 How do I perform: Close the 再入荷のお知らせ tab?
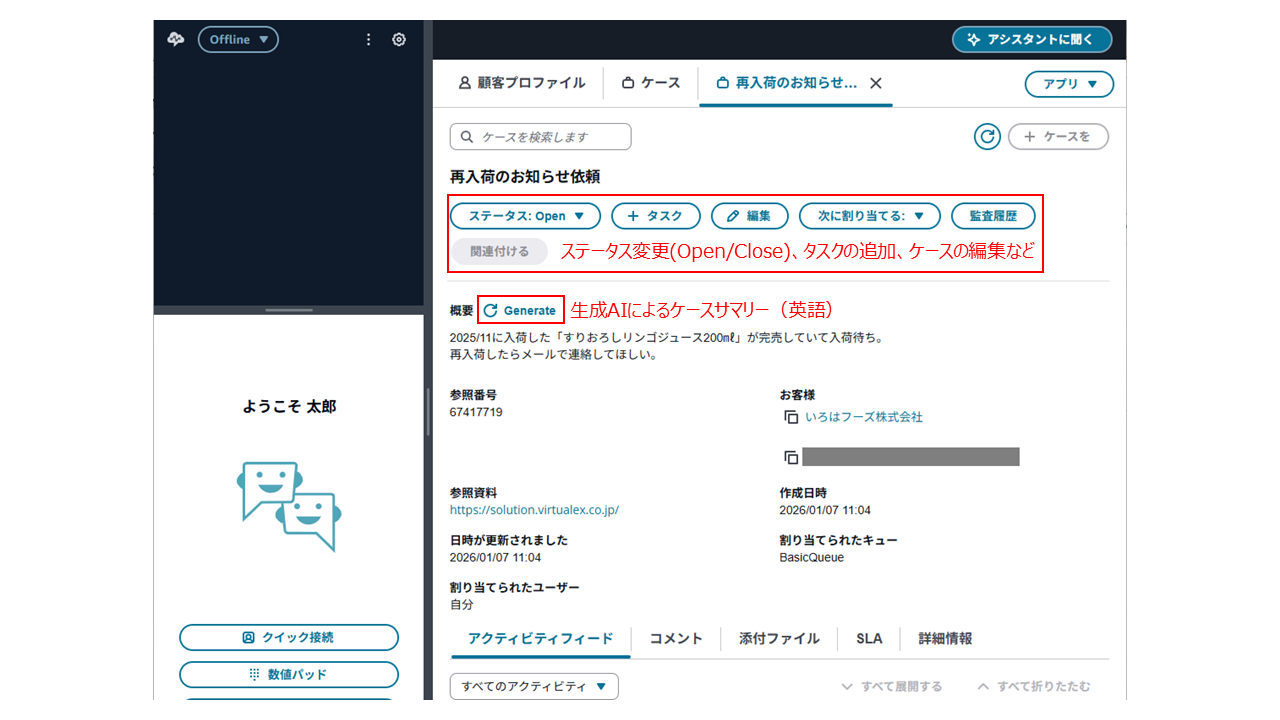(876, 84)
